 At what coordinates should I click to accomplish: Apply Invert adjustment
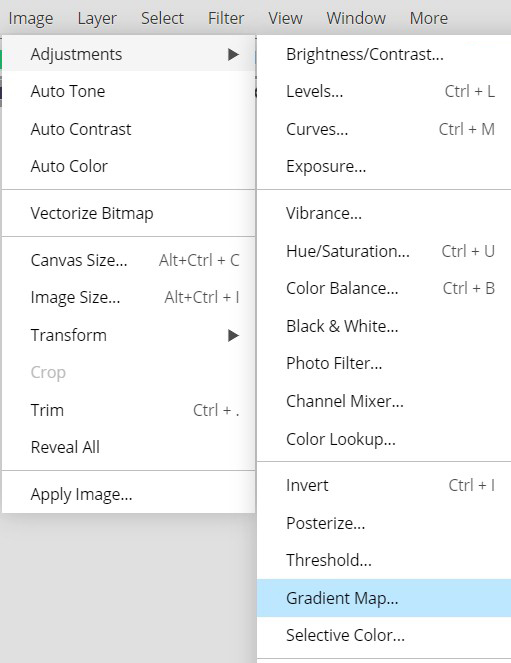384,485
